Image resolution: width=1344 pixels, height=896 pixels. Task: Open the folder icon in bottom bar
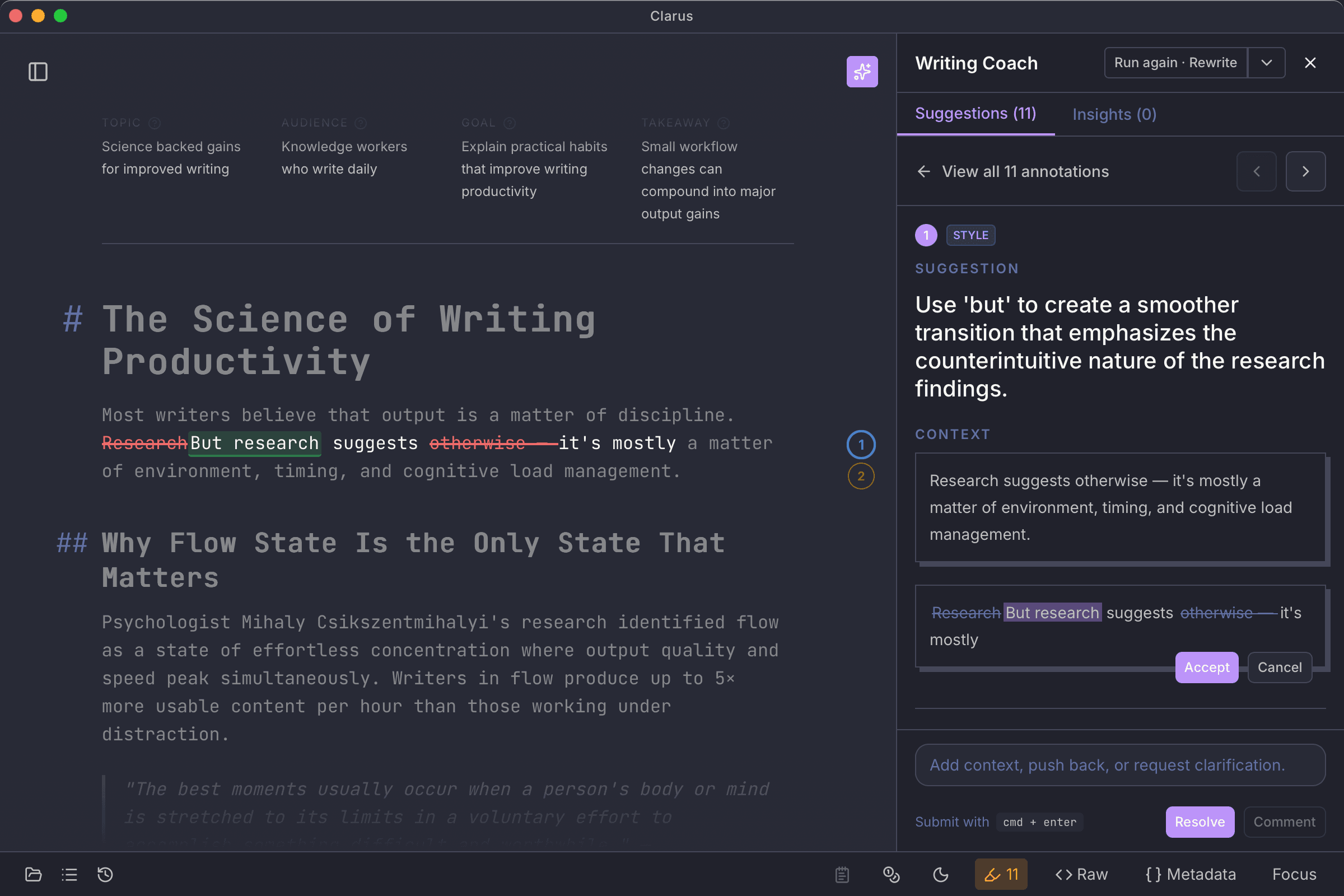(33, 874)
